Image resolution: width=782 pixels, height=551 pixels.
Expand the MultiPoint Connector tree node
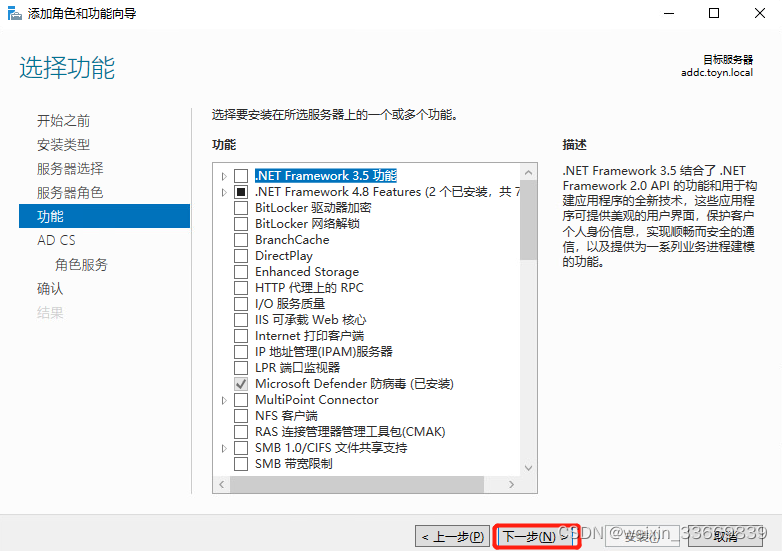point(224,400)
